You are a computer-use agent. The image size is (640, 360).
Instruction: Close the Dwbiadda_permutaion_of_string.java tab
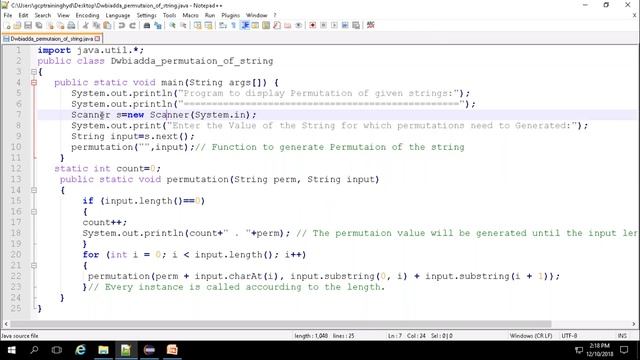(97, 39)
